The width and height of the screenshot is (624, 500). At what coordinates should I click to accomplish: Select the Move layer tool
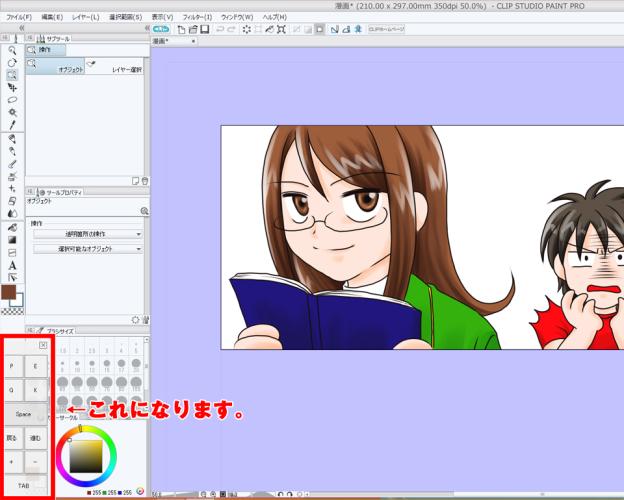[x=12, y=88]
